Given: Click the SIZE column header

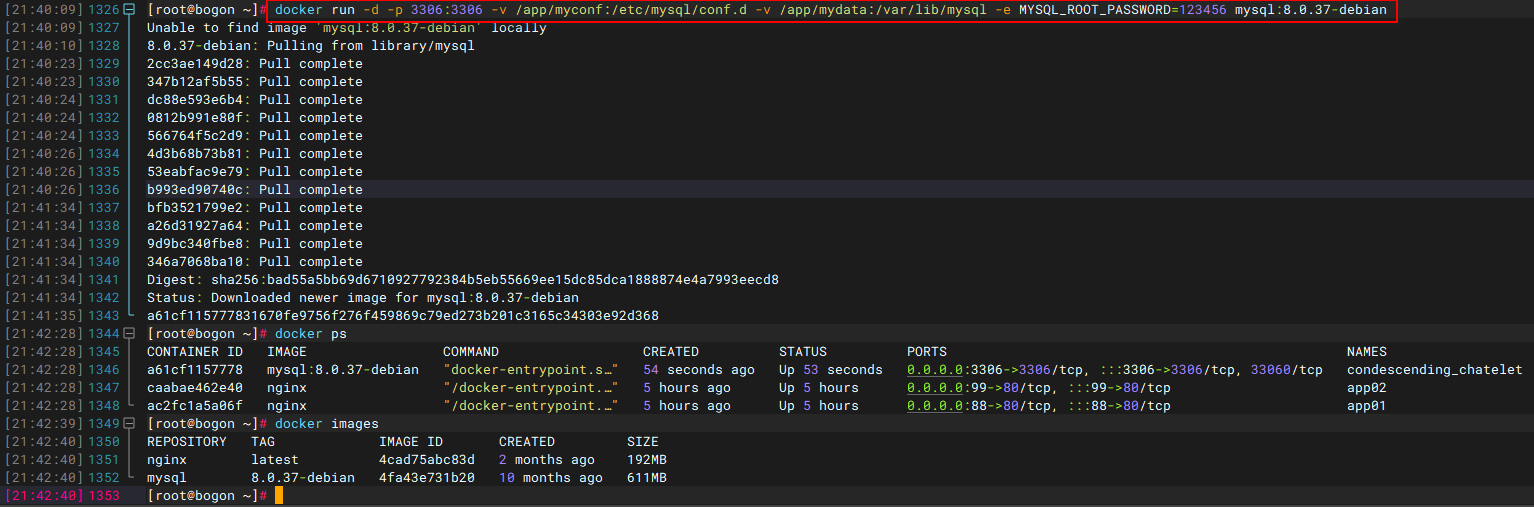Looking at the screenshot, I should pyautogui.click(x=643, y=442).
